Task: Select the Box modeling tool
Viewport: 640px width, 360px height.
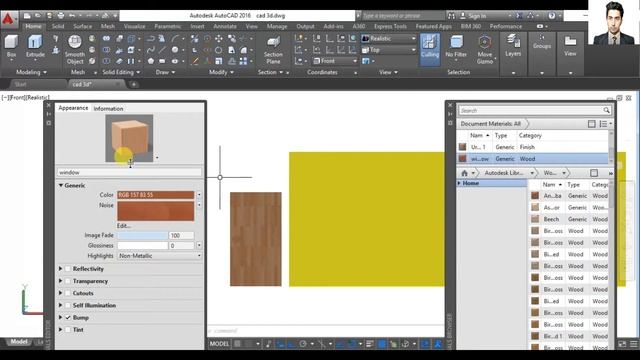Action: pos(11,46)
